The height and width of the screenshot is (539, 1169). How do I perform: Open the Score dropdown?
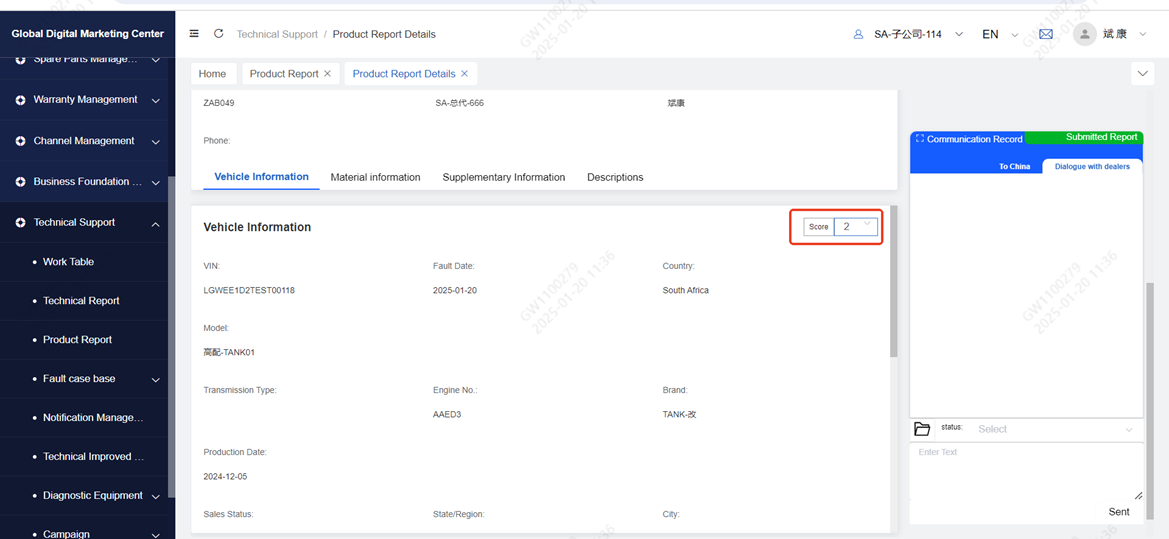point(856,227)
